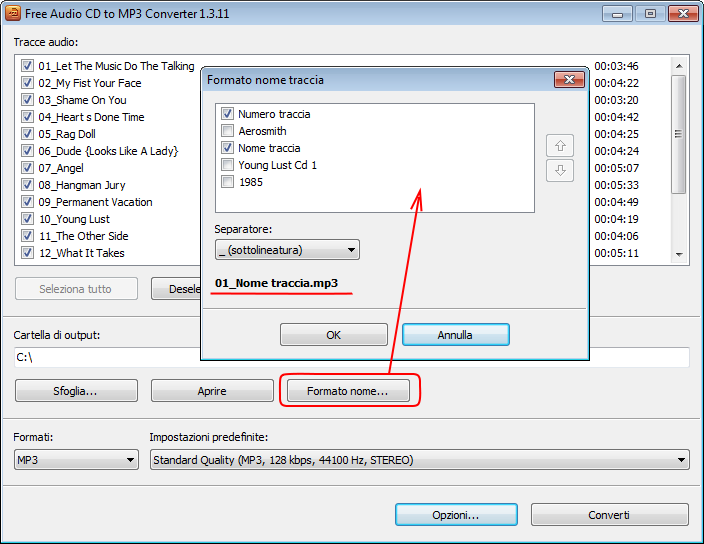This screenshot has width=704, height=544.
Task: Click the partially hidden Deseleziona button
Action: 176,289
